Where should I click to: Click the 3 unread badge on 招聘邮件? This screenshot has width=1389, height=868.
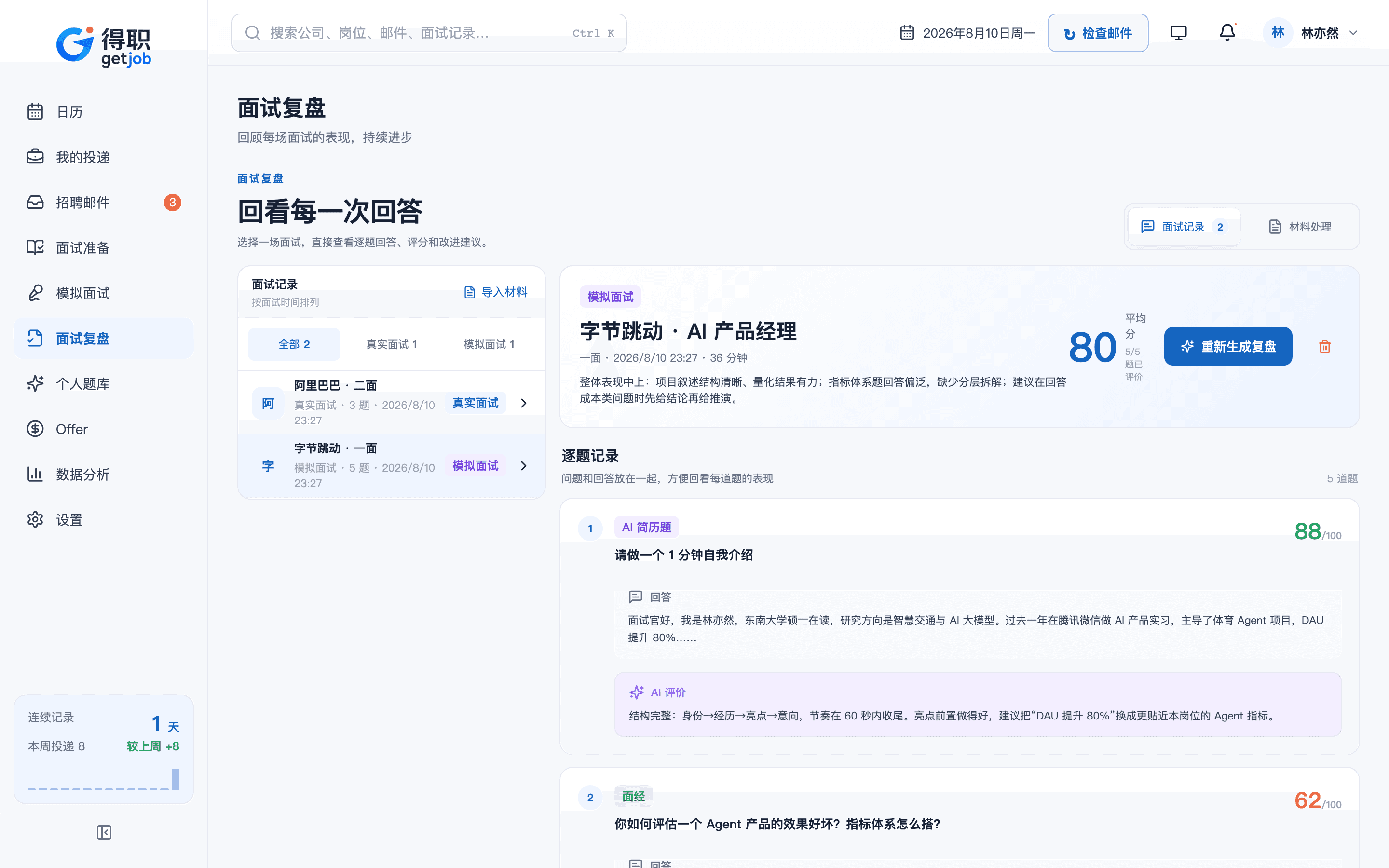click(x=172, y=202)
